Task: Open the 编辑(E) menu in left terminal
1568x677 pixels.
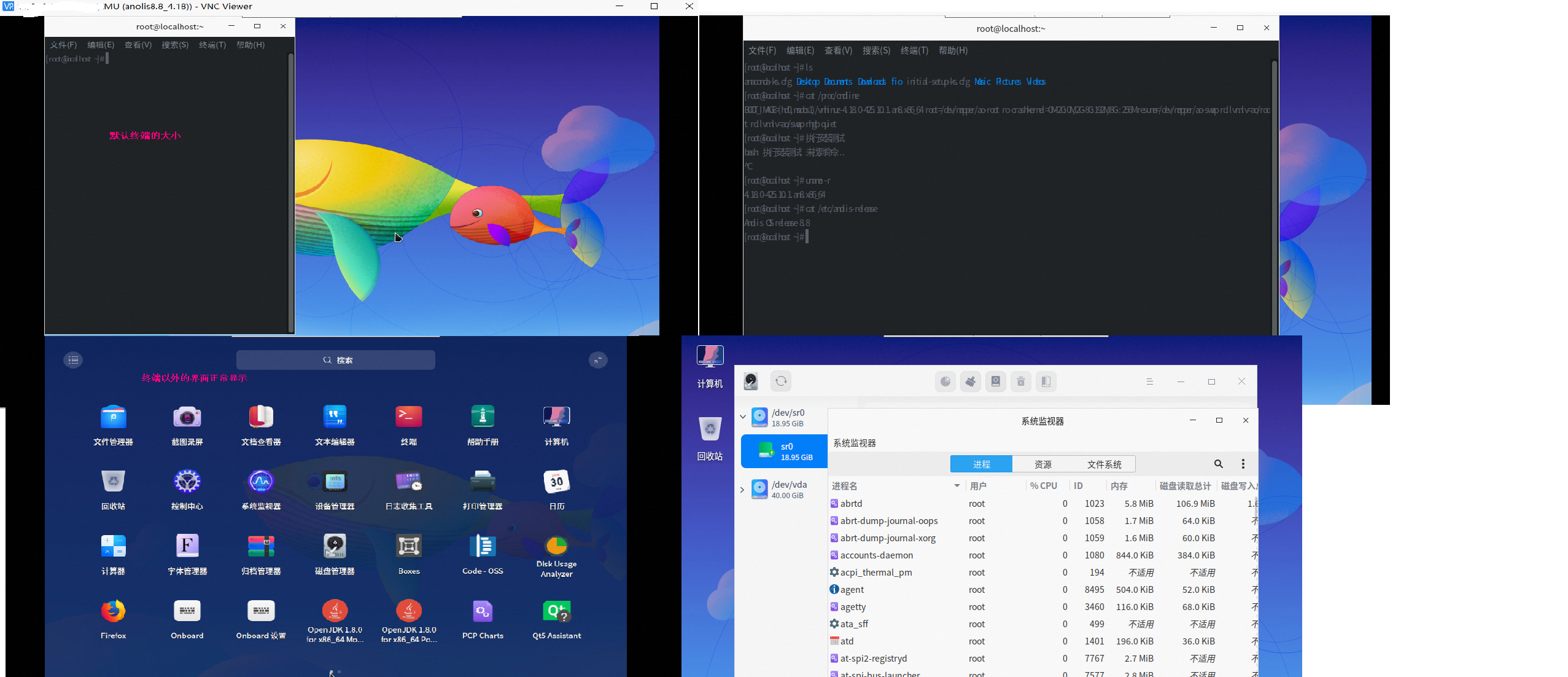Action: [101, 45]
